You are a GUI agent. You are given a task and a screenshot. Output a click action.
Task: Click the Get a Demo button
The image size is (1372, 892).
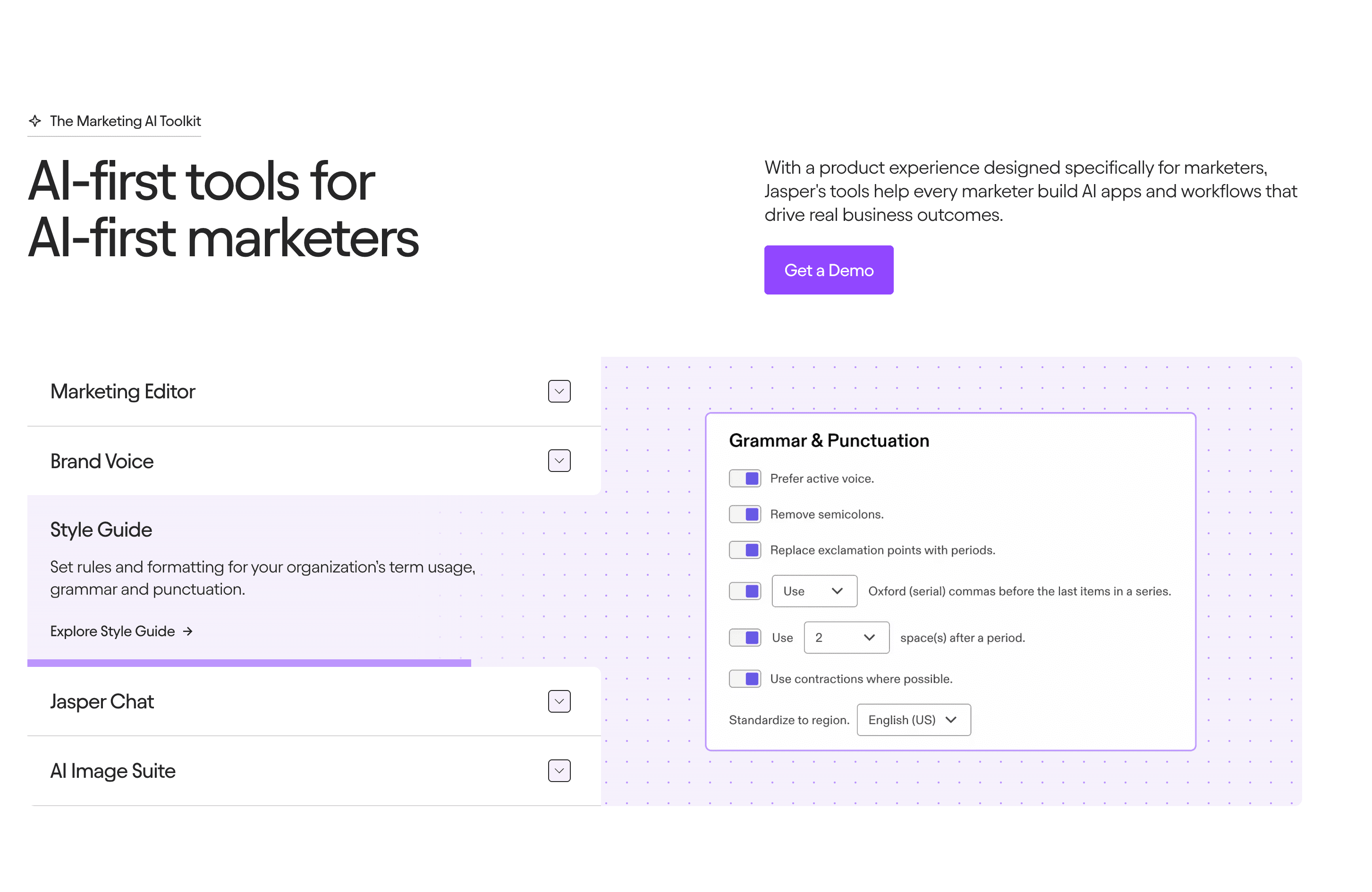click(829, 270)
